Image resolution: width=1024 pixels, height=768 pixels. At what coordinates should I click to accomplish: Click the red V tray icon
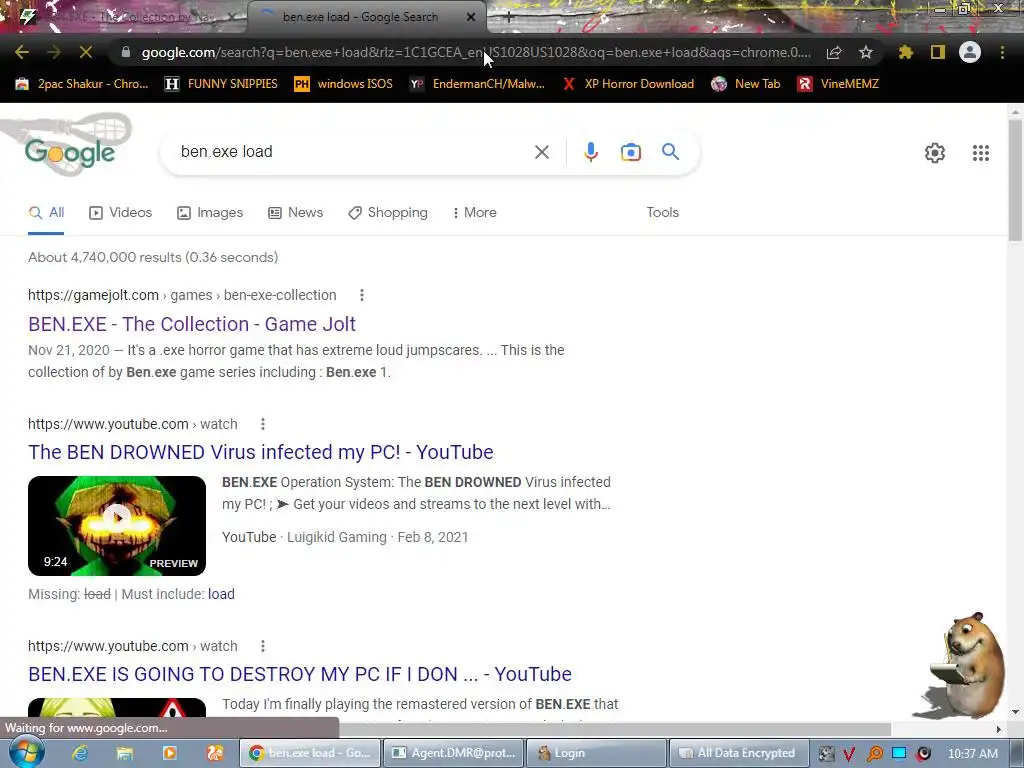point(849,754)
